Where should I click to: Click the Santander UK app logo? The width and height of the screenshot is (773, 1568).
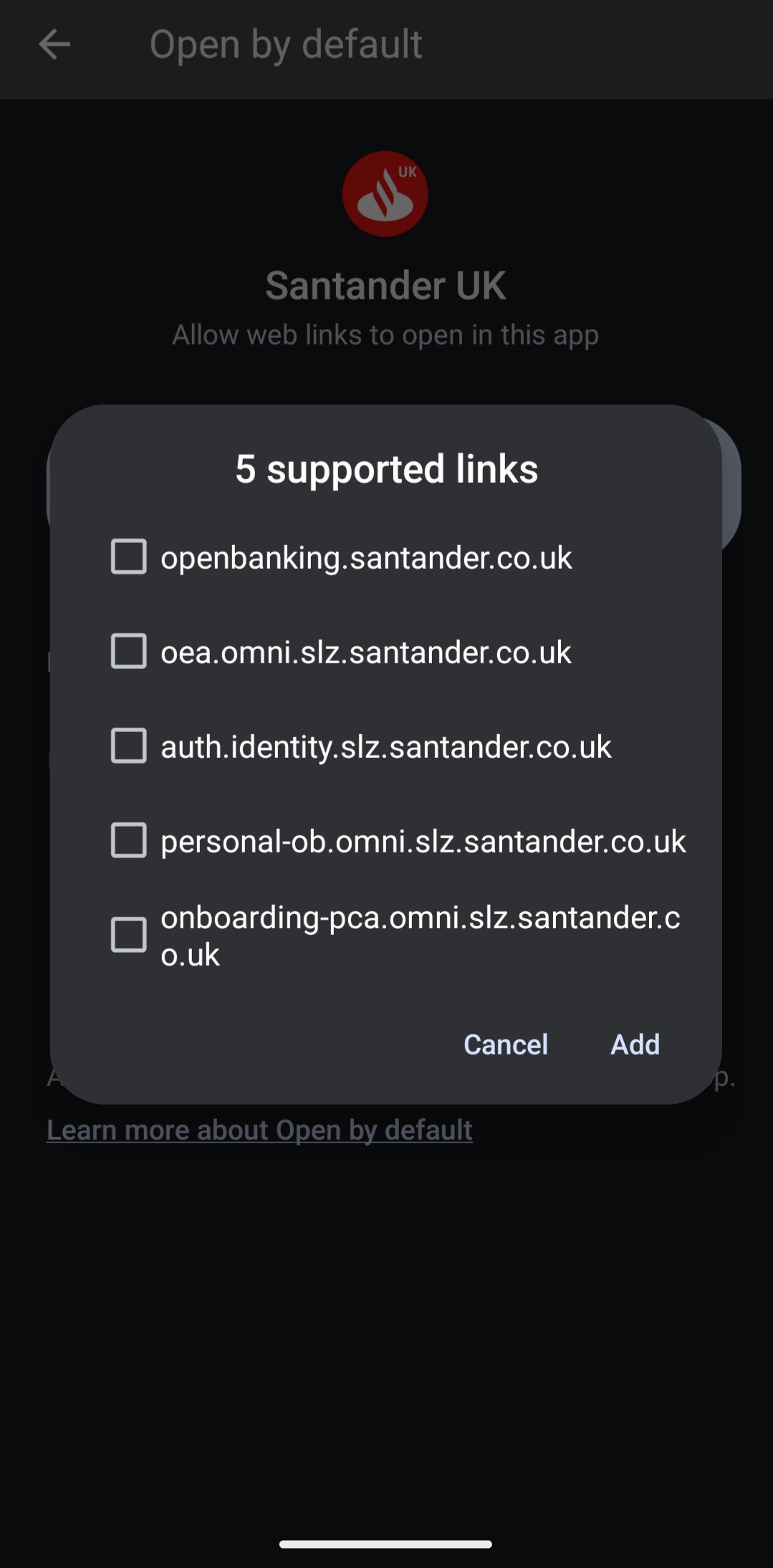(385, 193)
